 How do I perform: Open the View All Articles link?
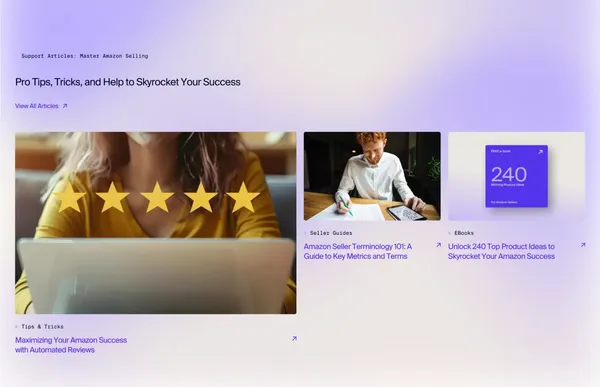[x=37, y=106]
